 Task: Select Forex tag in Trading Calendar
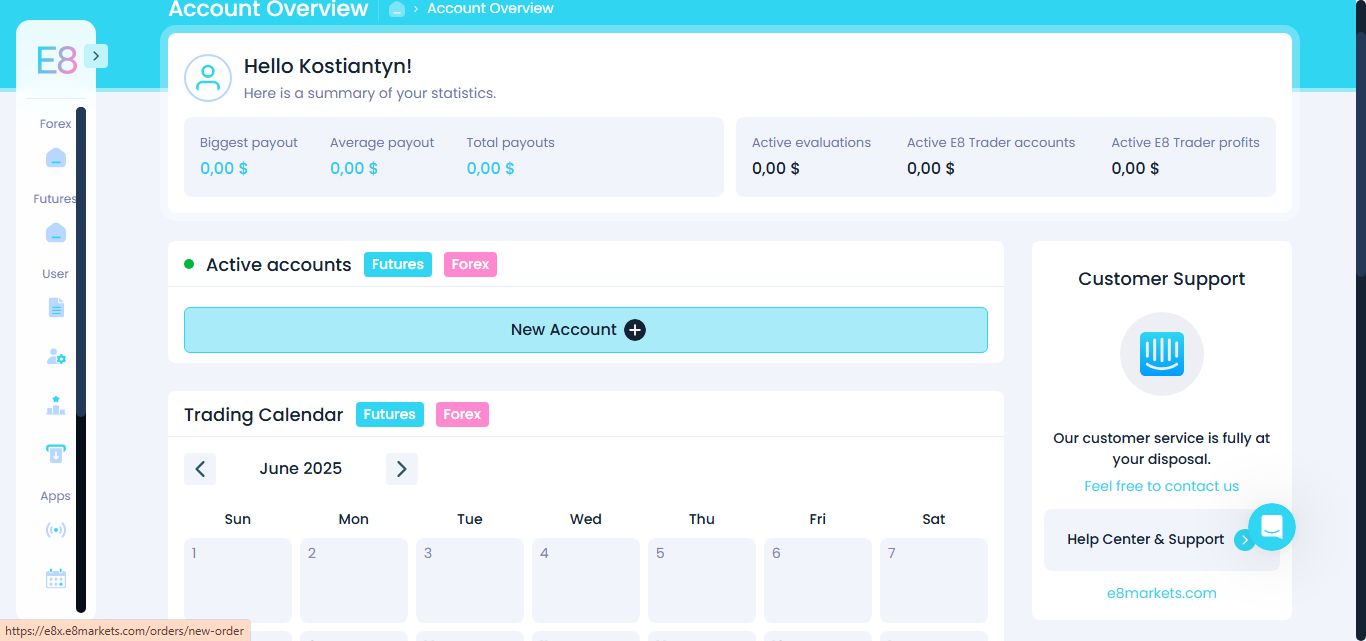[462, 415]
